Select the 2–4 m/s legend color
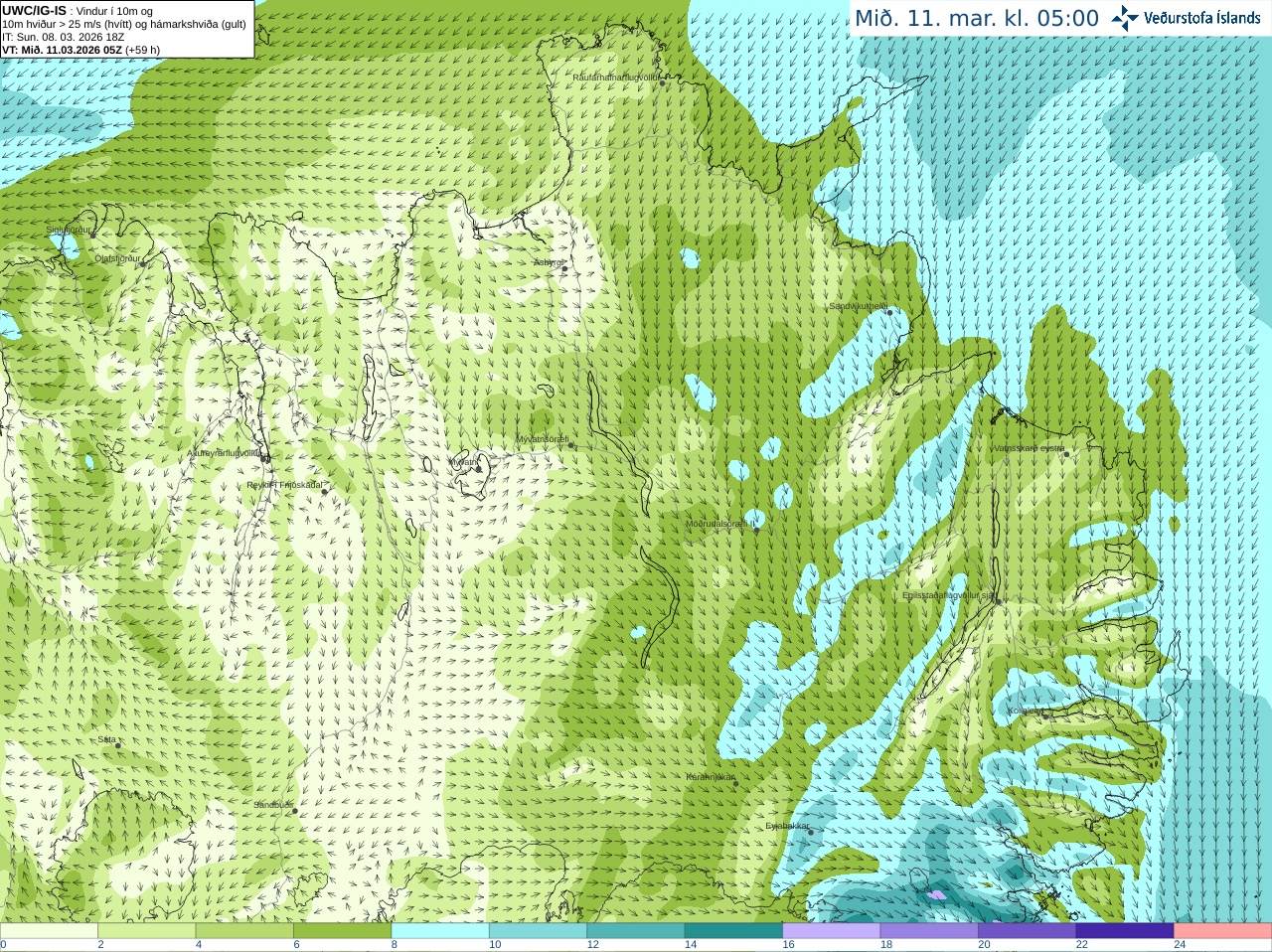 click(x=147, y=931)
